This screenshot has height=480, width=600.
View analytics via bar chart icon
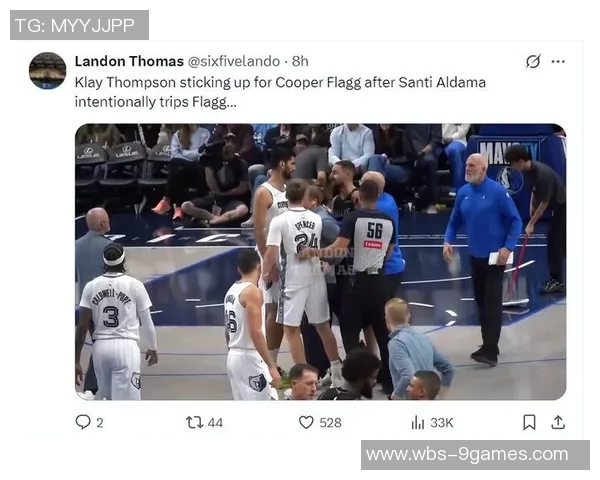pyautogui.click(x=418, y=423)
